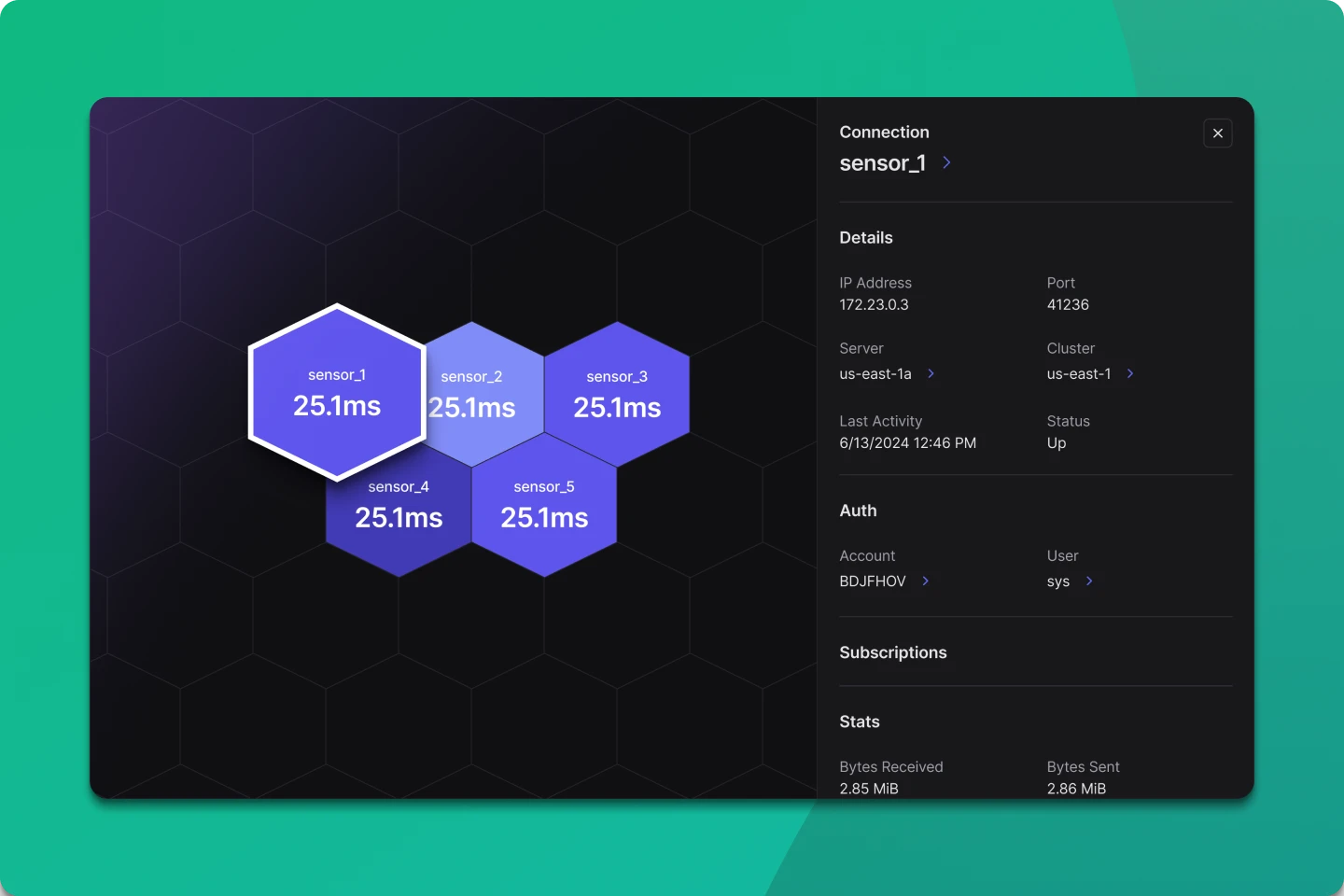The height and width of the screenshot is (896, 1344).
Task: Collapse the Details section heading
Action: [x=866, y=238]
